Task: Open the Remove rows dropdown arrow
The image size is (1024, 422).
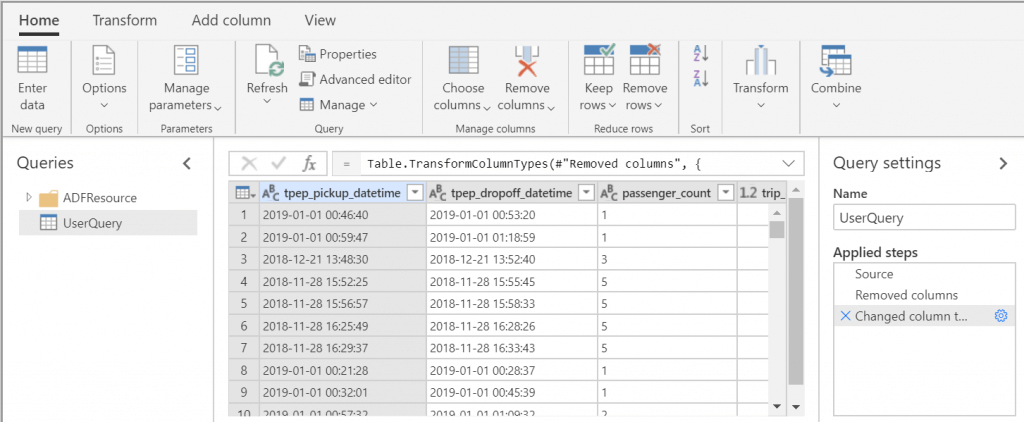Action: 658,106
